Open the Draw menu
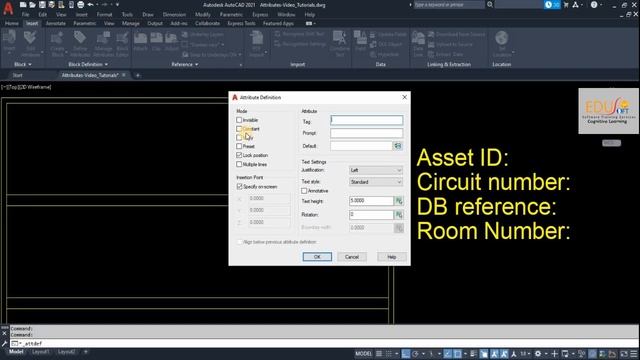 tap(148, 14)
